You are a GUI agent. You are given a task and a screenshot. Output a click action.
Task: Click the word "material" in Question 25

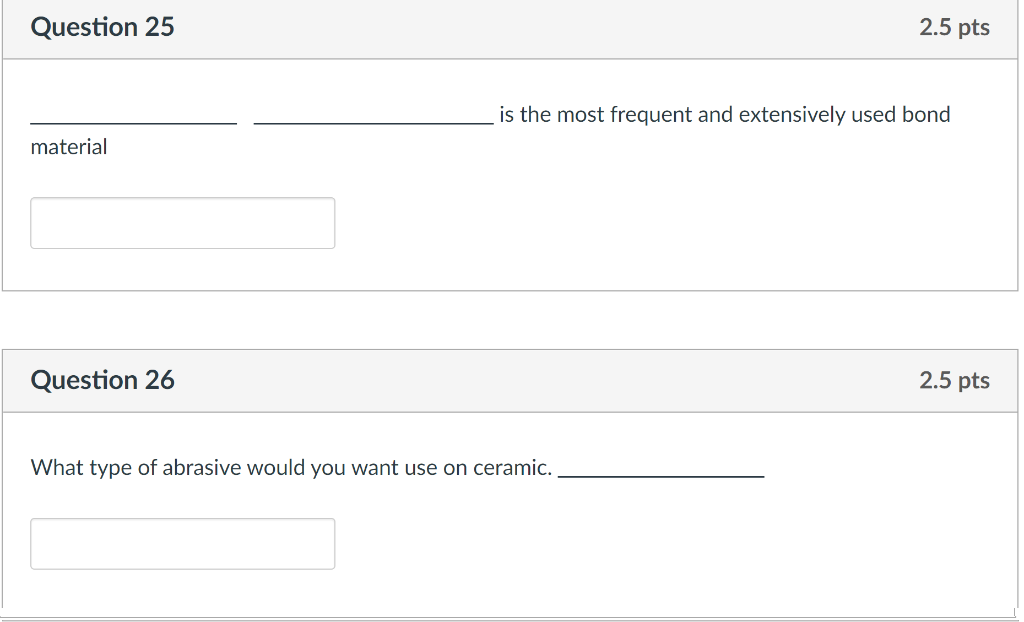69,147
